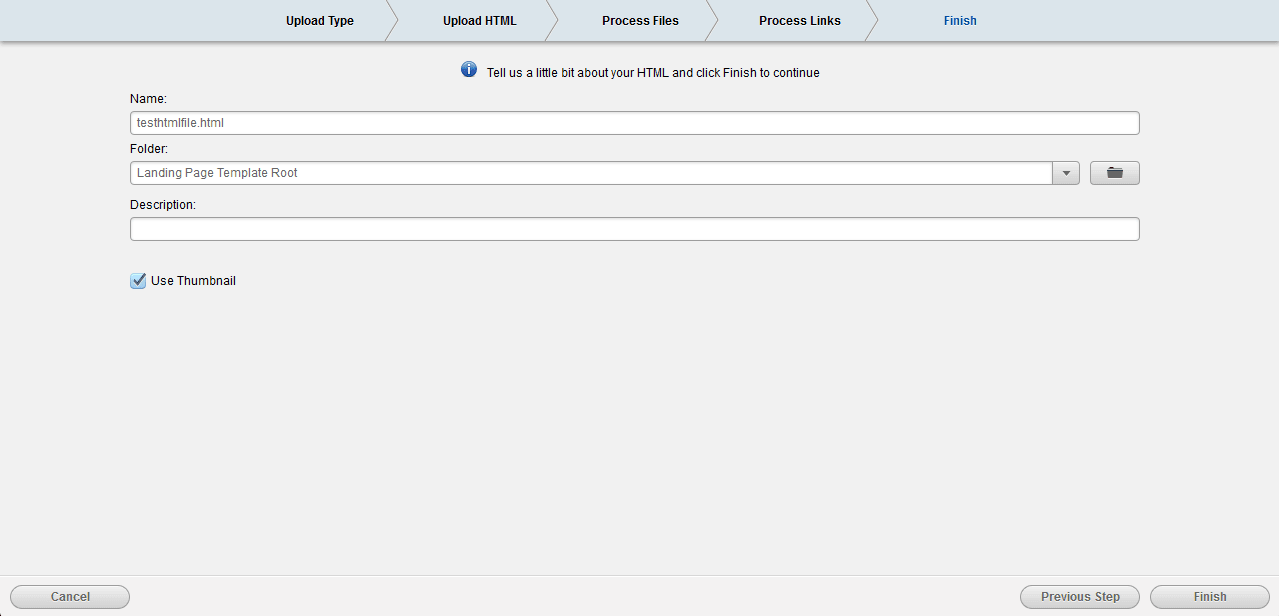
Task: Click the empty Description field
Action: tap(634, 228)
